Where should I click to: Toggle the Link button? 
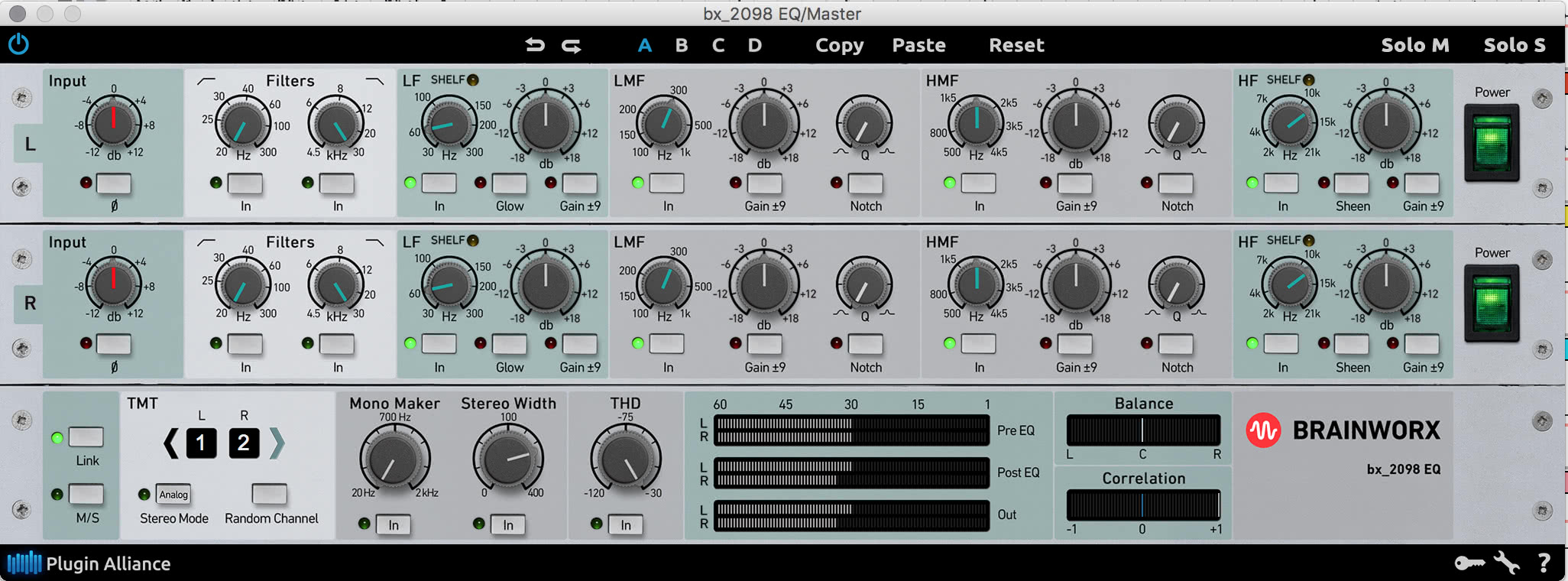[86, 437]
